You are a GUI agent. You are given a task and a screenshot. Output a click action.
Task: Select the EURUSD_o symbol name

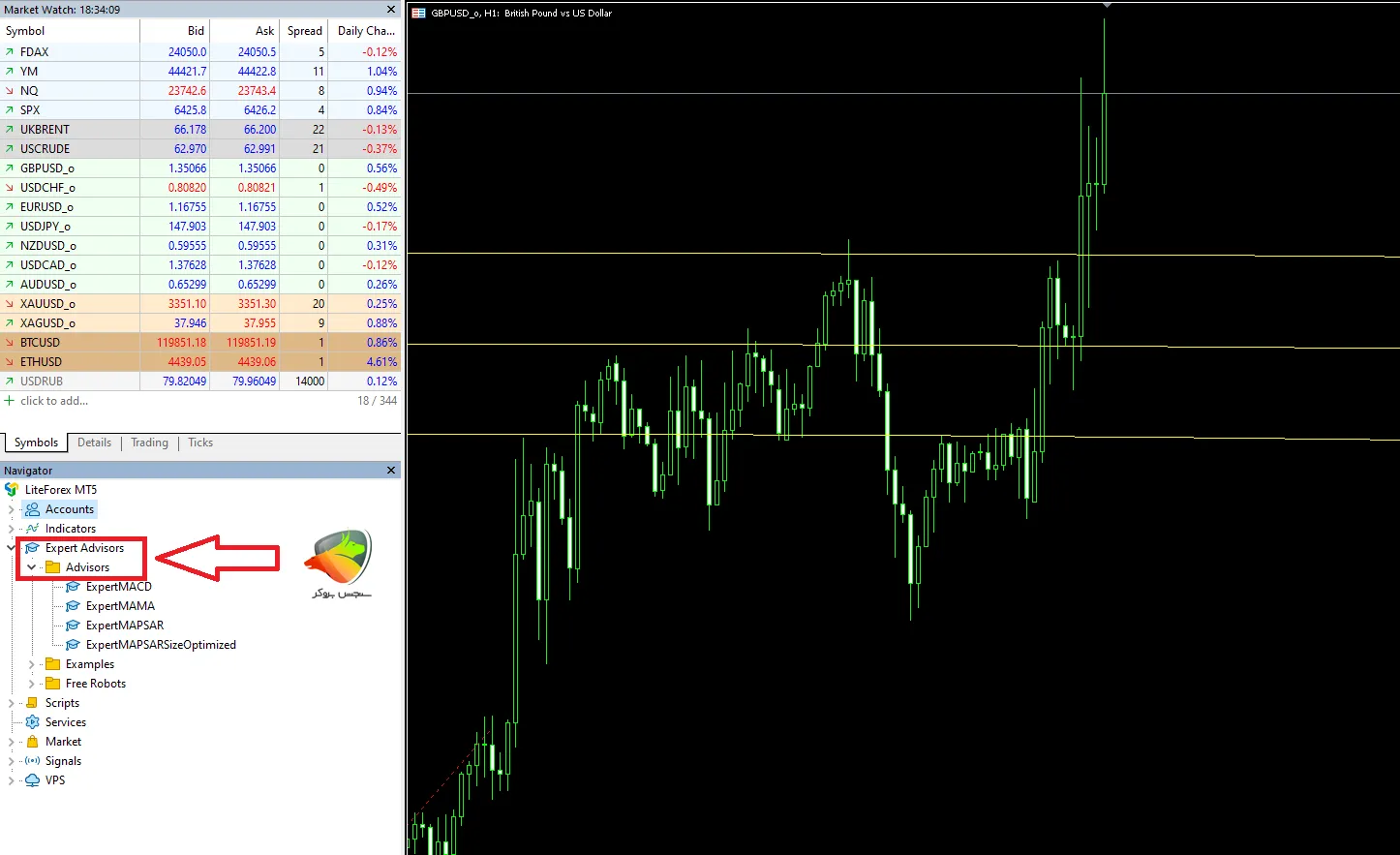(46, 207)
